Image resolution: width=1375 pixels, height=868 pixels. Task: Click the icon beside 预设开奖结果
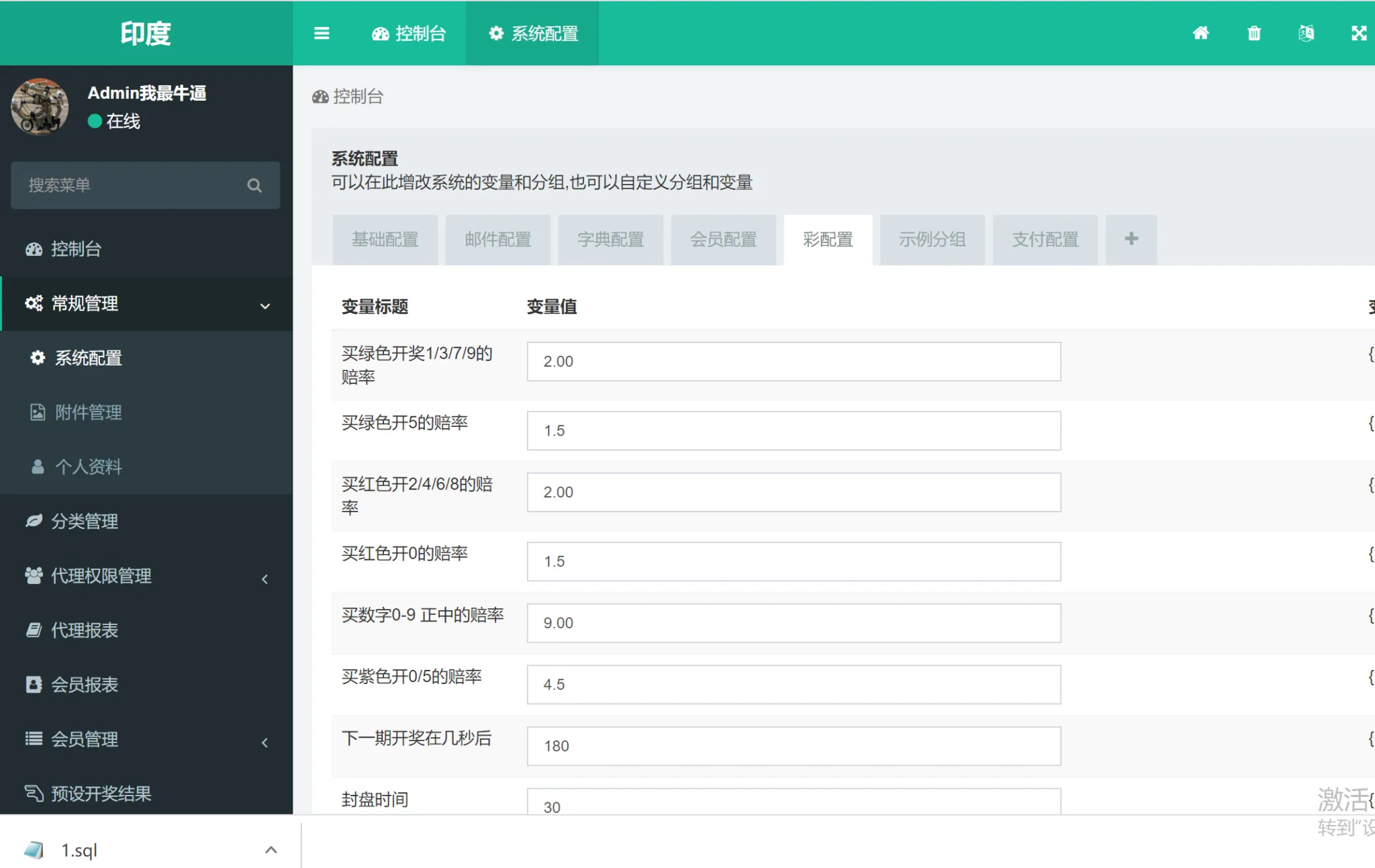click(34, 793)
